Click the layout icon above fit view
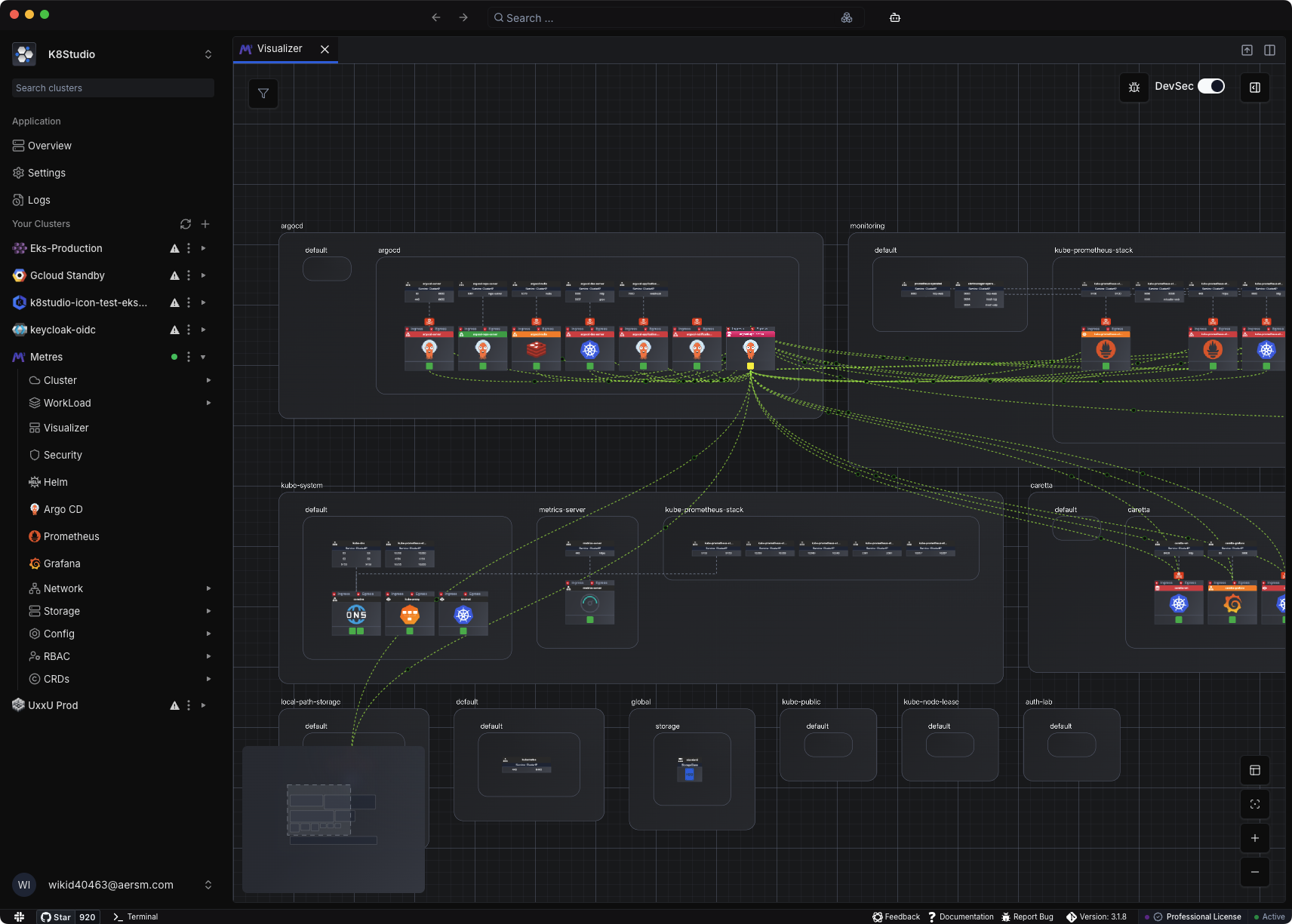Screen dimensions: 1292x924 (1255, 770)
